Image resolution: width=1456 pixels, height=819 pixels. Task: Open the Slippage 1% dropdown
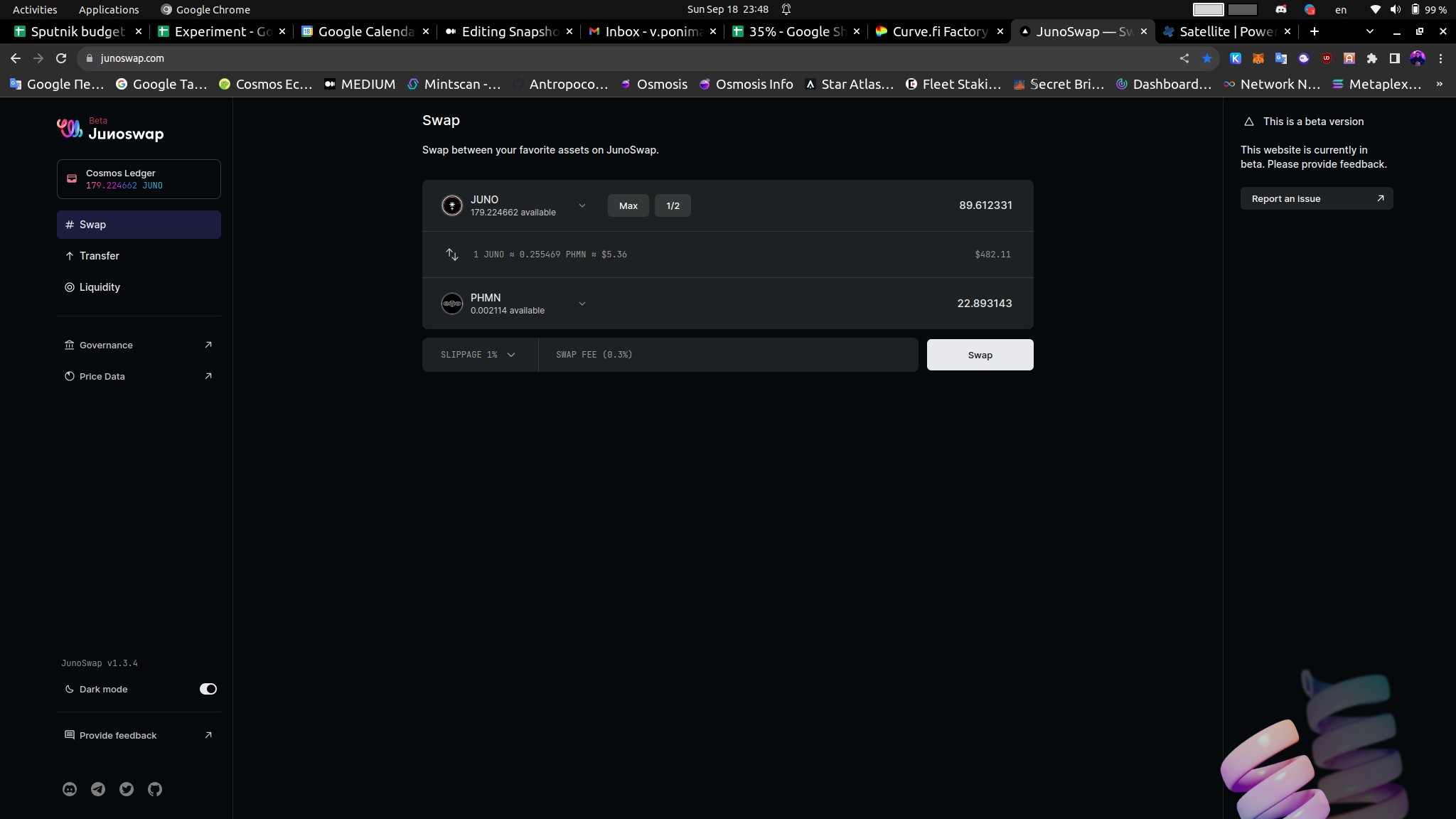click(x=478, y=355)
